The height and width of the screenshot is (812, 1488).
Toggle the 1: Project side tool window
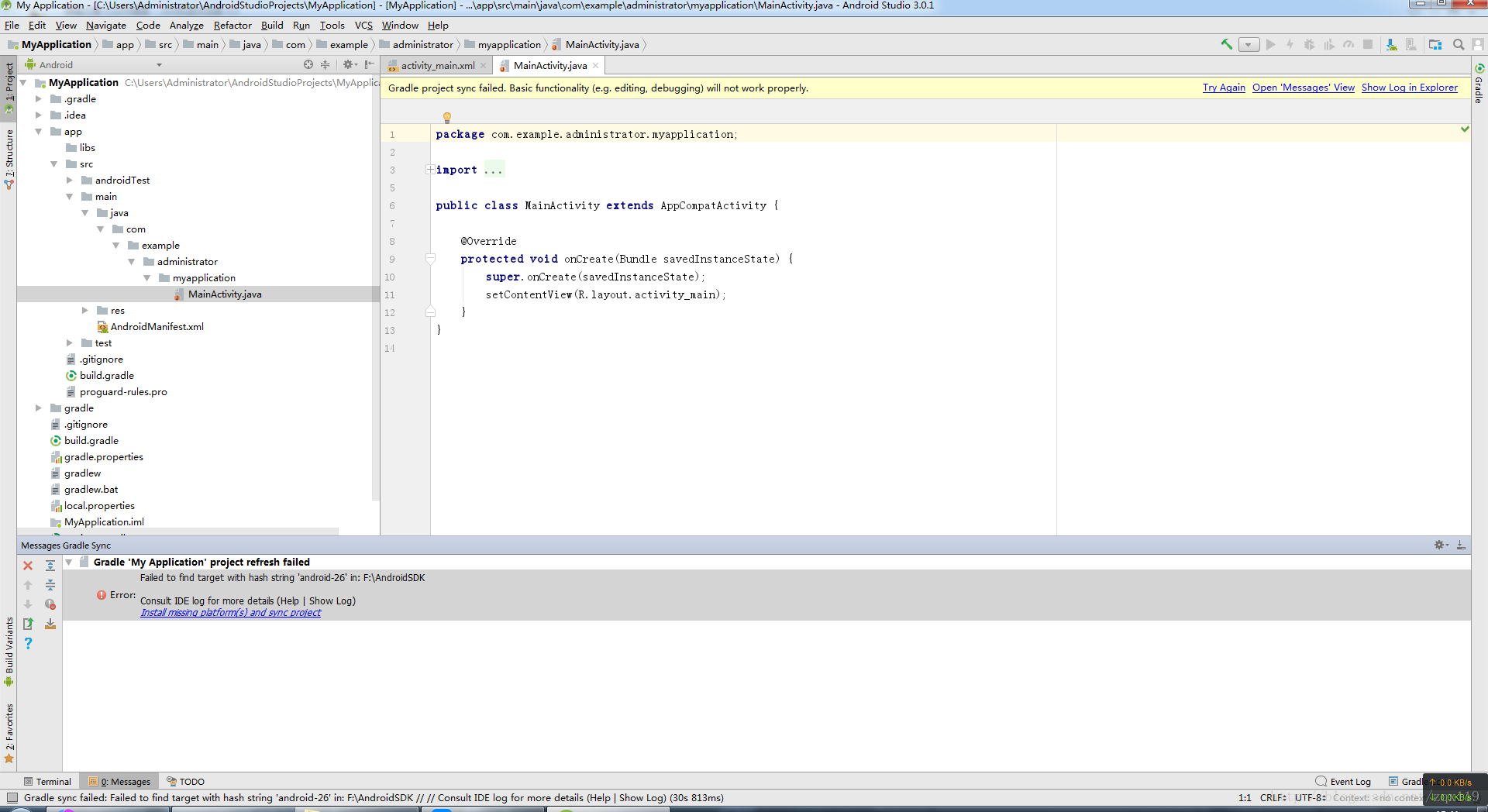click(x=9, y=88)
